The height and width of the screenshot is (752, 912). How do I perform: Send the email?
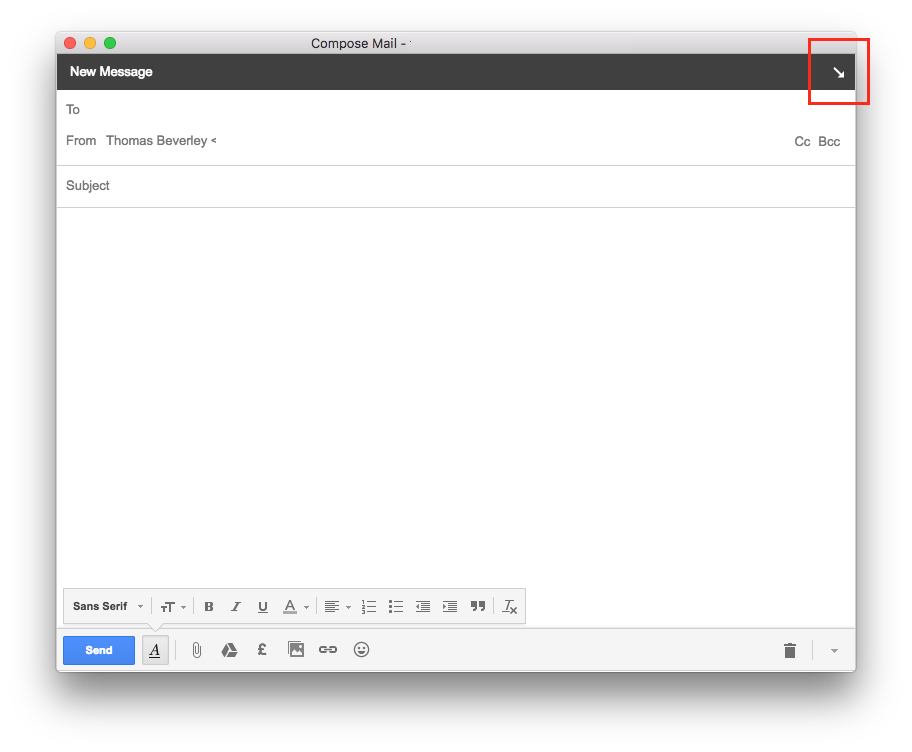click(x=98, y=650)
